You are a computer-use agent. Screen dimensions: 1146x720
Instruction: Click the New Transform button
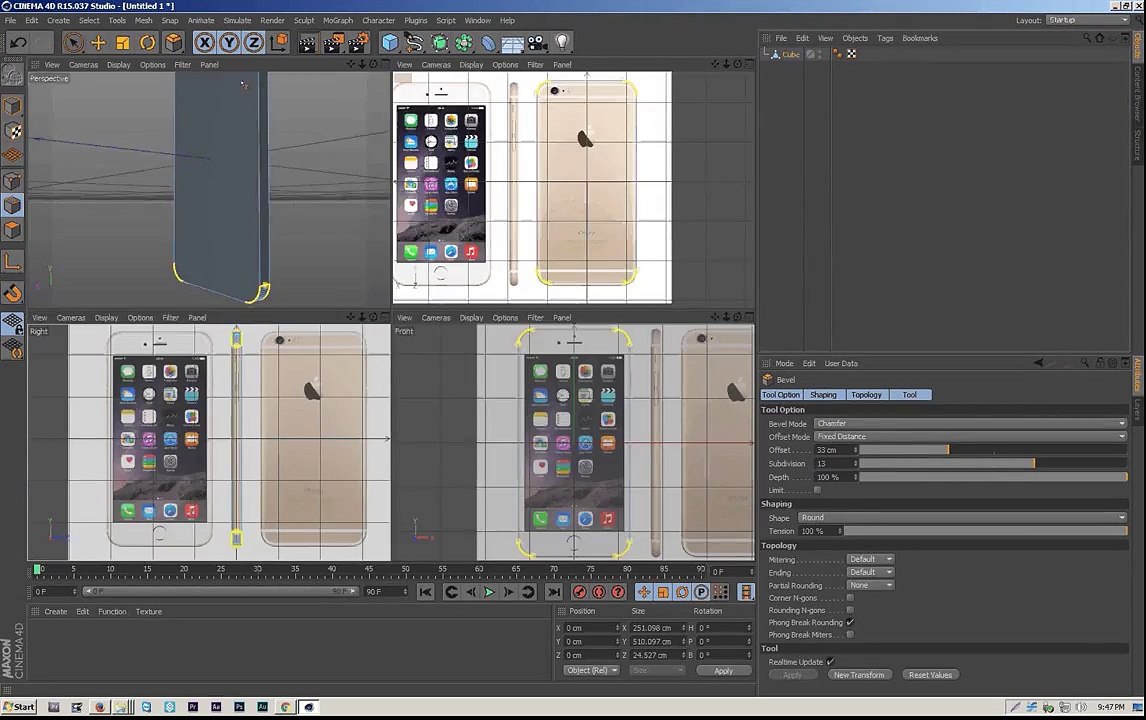(x=859, y=675)
